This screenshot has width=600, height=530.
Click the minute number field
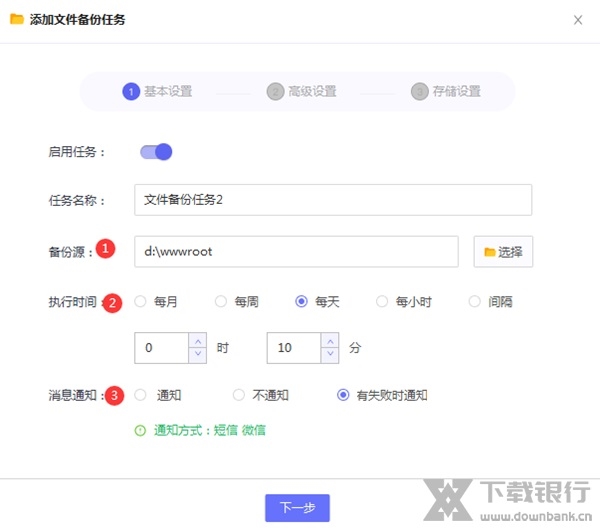[294, 348]
